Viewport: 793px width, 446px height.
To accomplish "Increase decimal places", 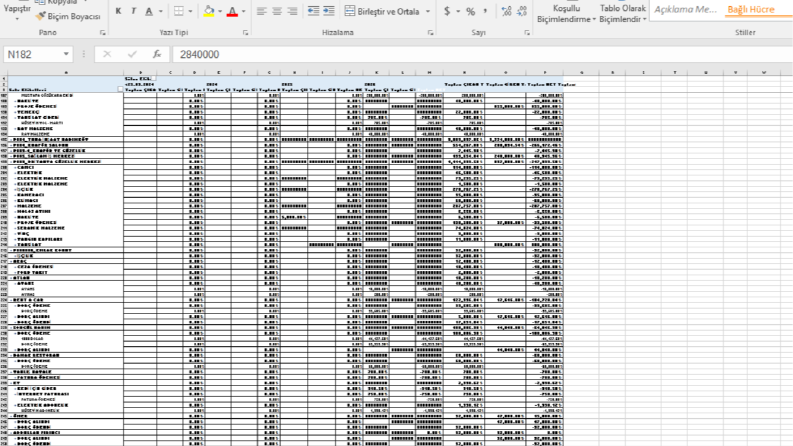I will click(506, 11).
